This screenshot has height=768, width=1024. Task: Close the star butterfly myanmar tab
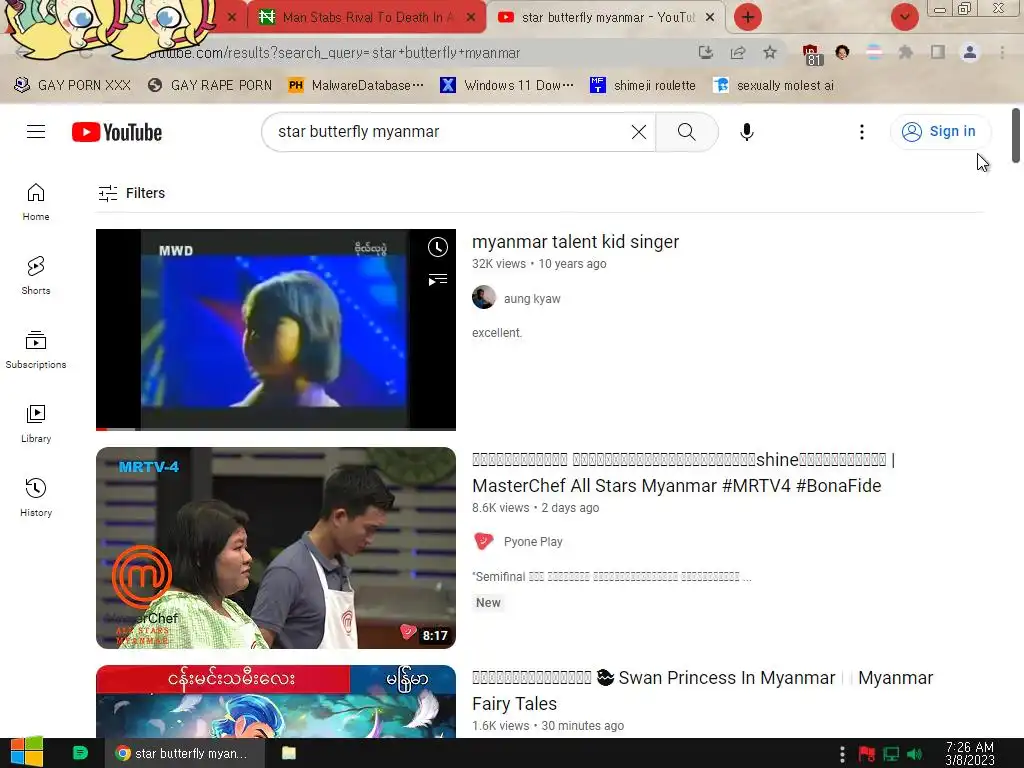point(710,18)
